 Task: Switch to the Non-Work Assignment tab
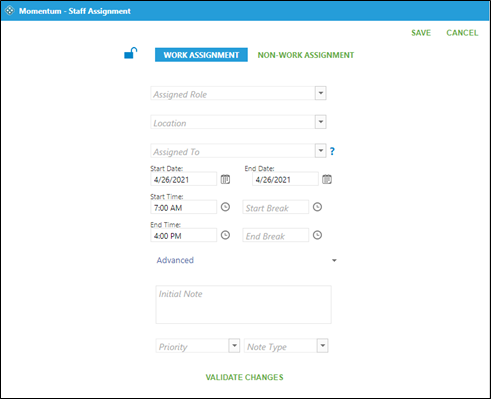pos(306,55)
